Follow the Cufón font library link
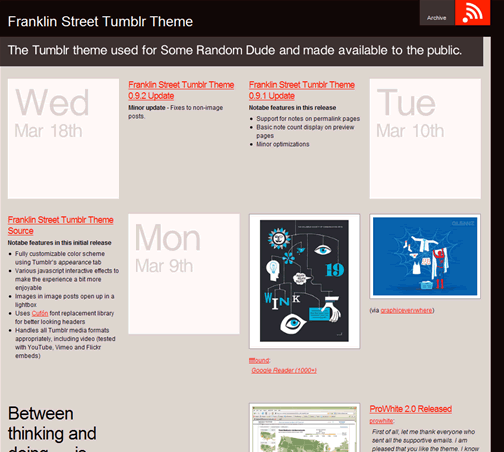This screenshot has height=452, width=504. pyautogui.click(x=40, y=313)
